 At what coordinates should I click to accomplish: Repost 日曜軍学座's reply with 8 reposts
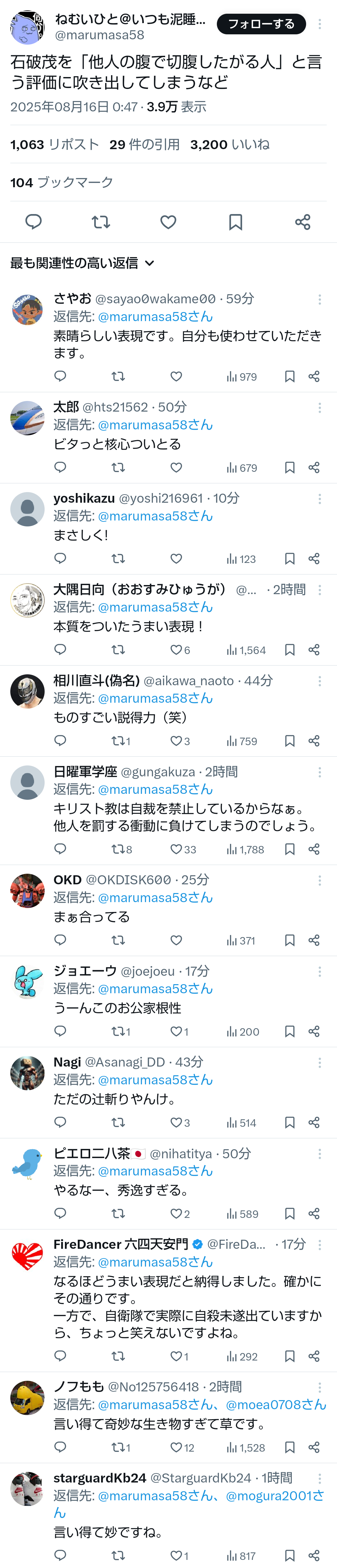122,849
